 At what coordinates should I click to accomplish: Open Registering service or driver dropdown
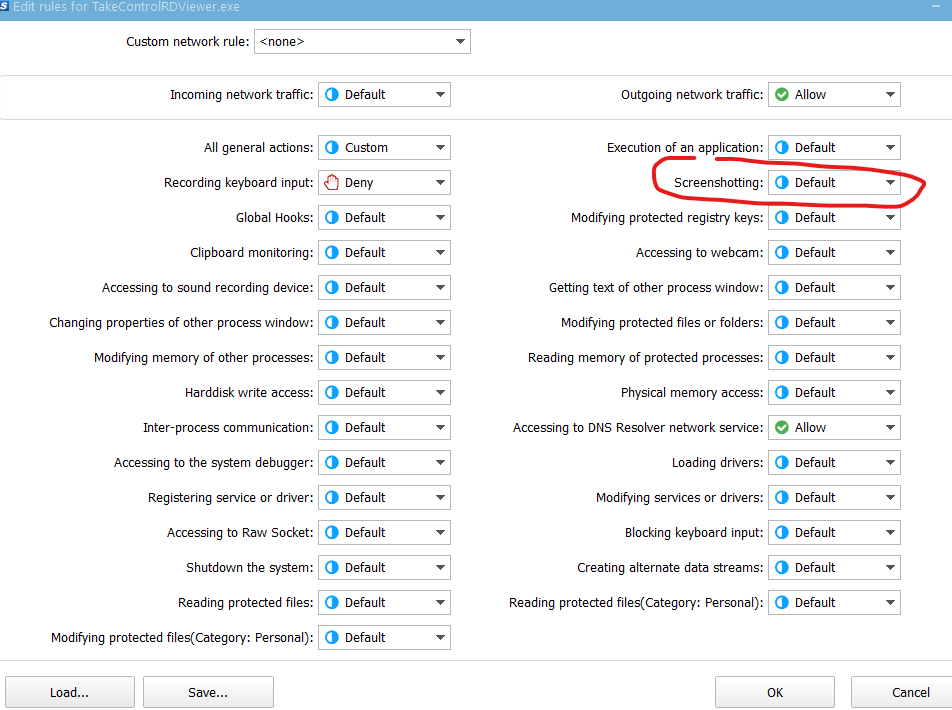click(x=384, y=498)
